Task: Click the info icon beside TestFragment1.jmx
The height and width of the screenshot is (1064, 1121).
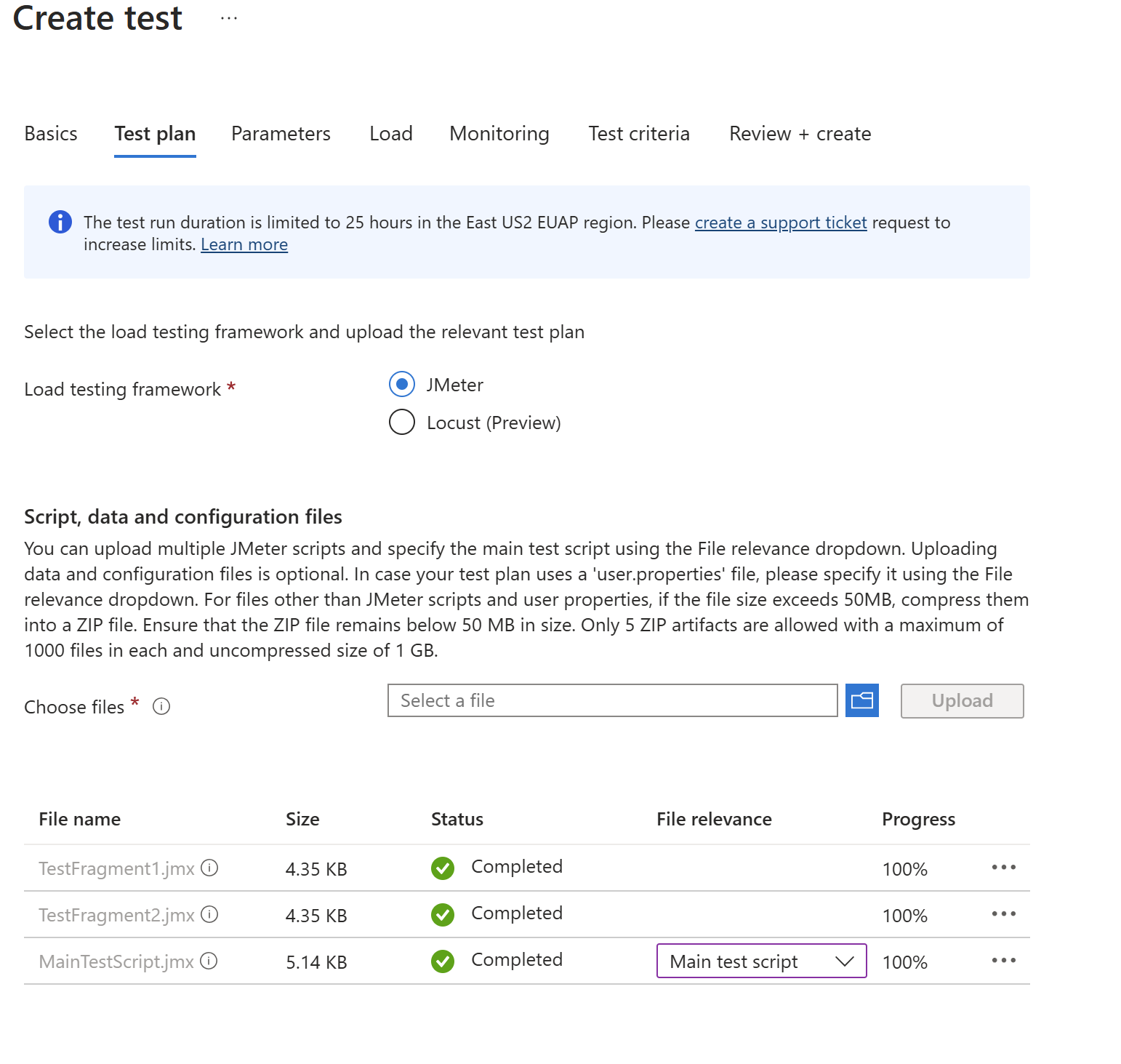Action: point(209,867)
